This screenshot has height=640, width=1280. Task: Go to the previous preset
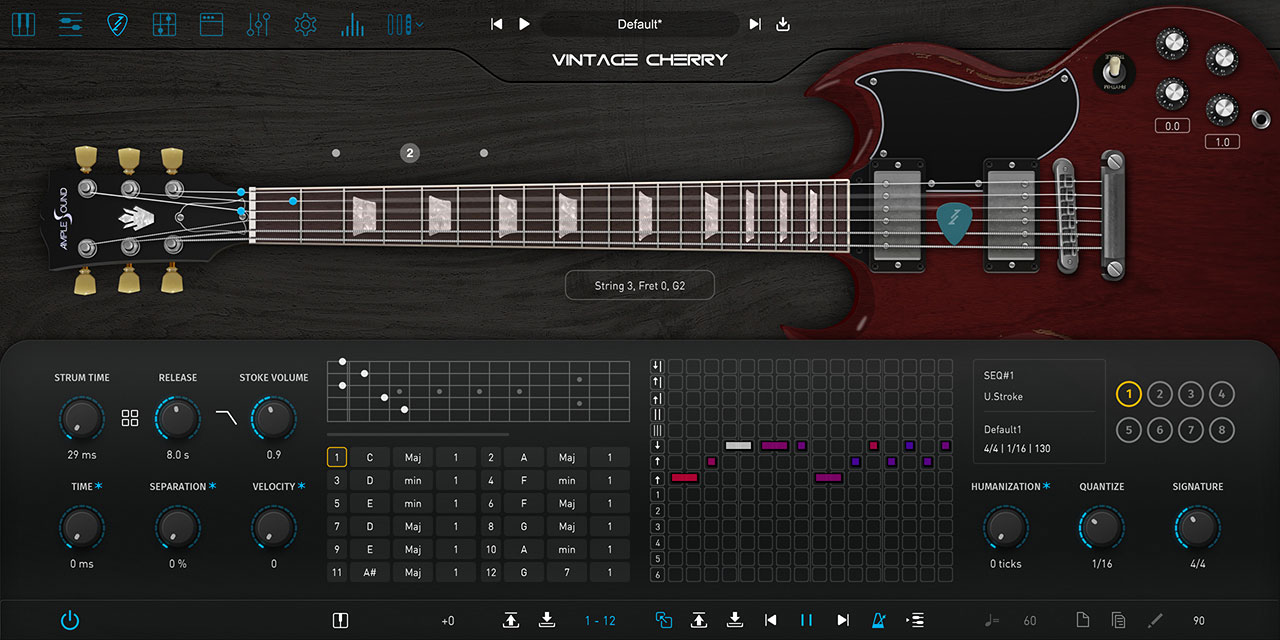click(497, 24)
